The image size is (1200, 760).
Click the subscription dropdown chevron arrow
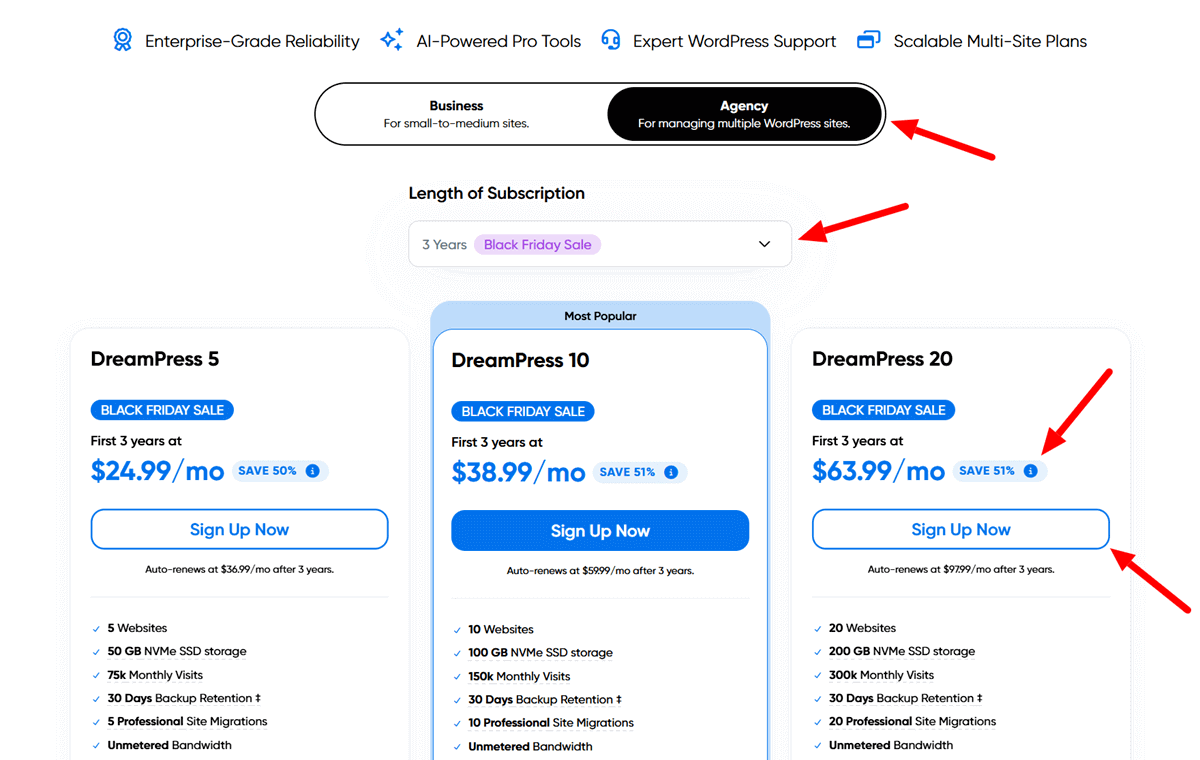point(764,243)
